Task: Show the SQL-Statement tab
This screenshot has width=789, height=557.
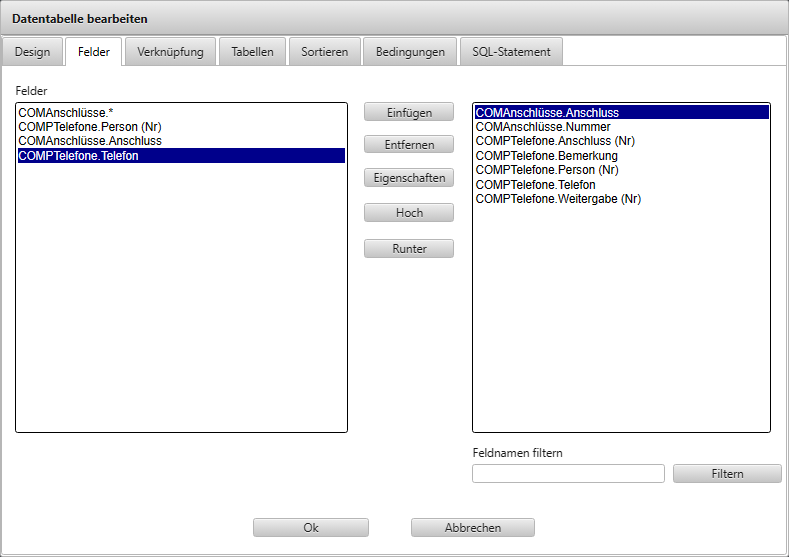Action: click(511, 52)
